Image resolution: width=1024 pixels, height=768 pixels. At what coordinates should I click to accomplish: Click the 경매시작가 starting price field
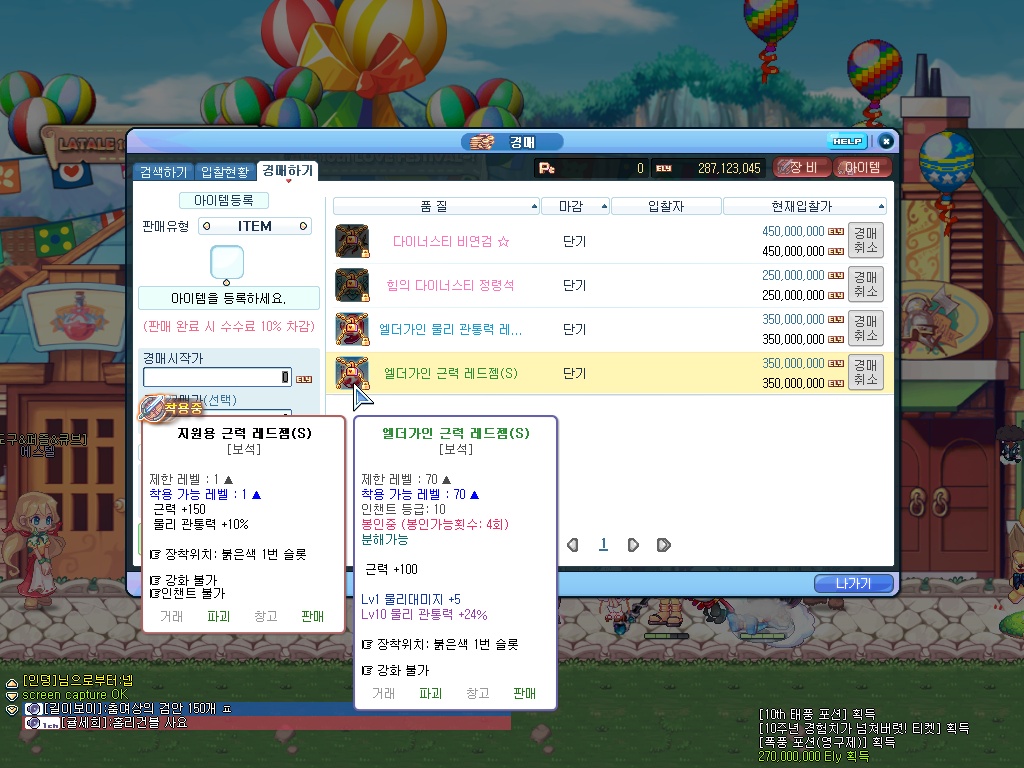coord(216,377)
